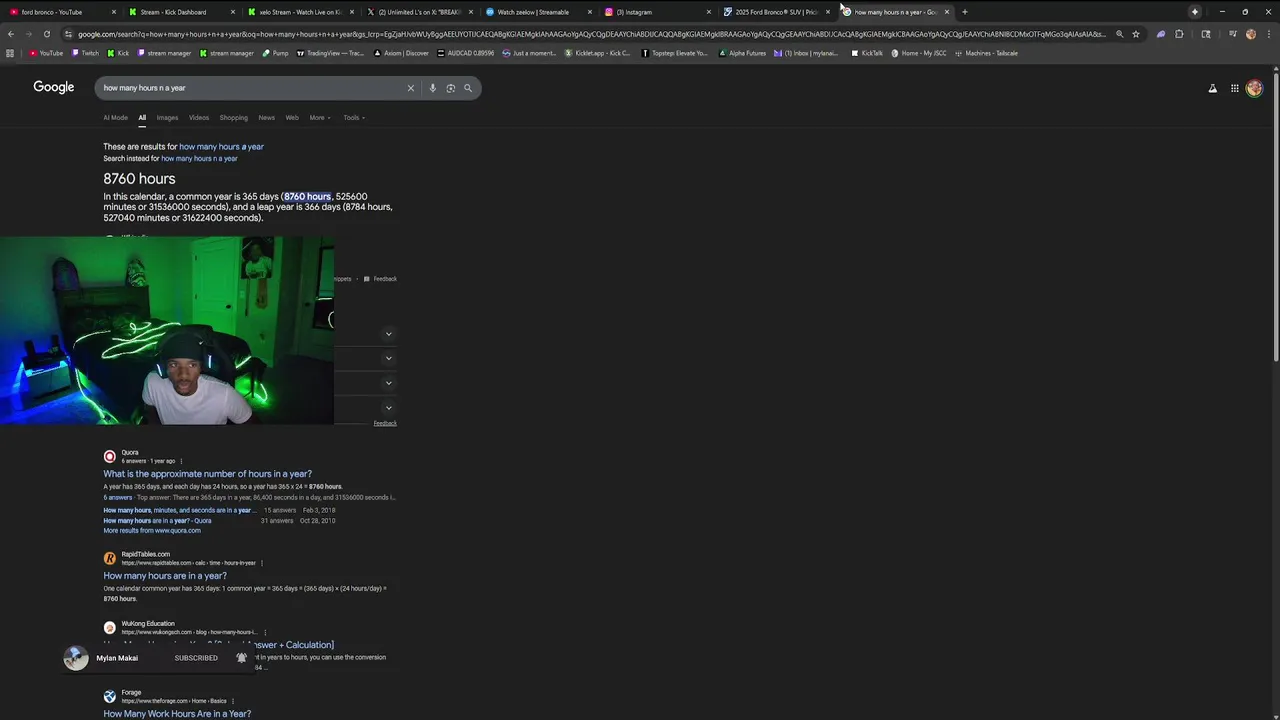Search instead for 'how many hours n a year'
Screen dimensions: 1280x720
[199, 159]
